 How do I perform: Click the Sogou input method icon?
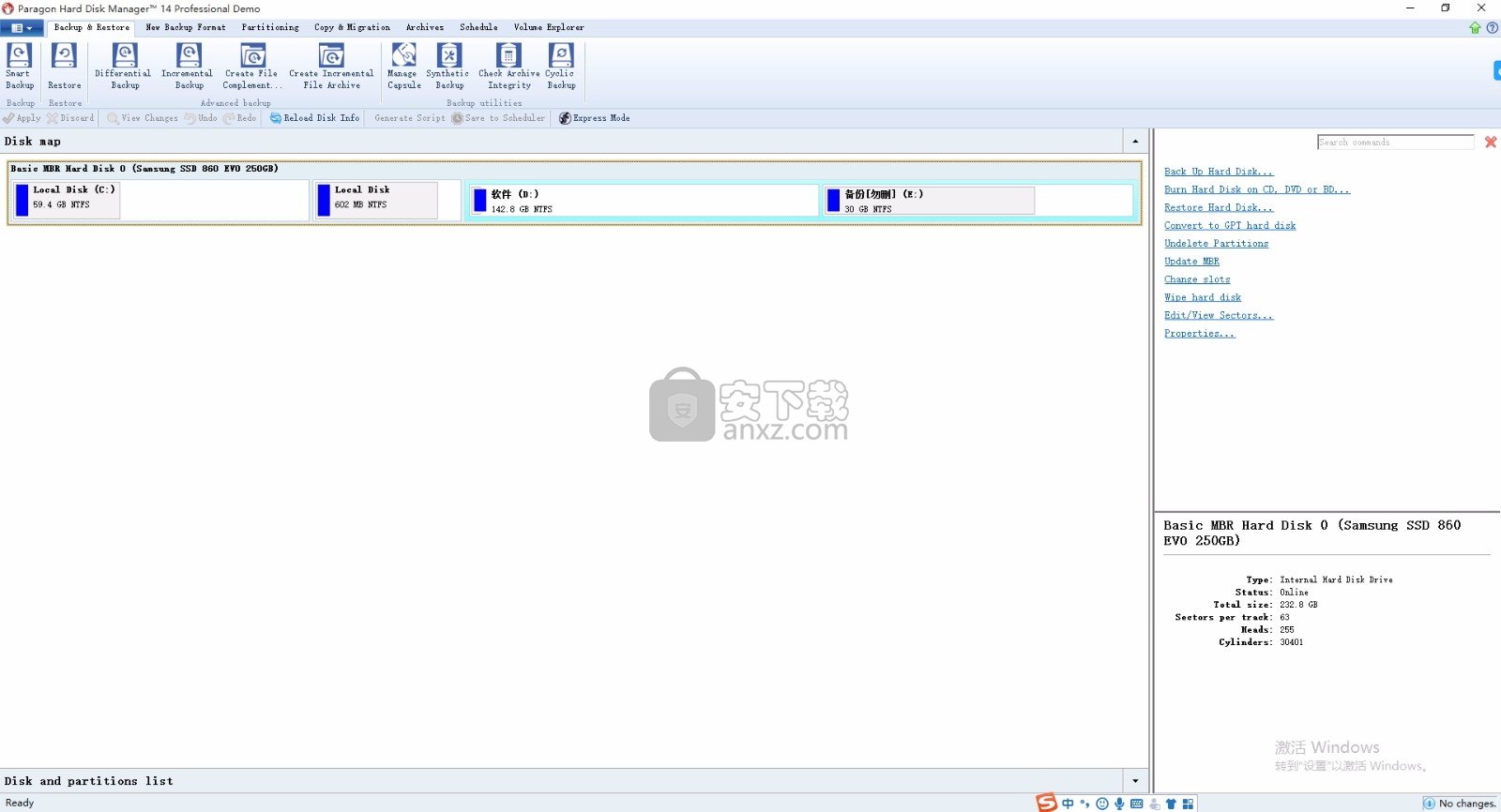click(x=1046, y=803)
